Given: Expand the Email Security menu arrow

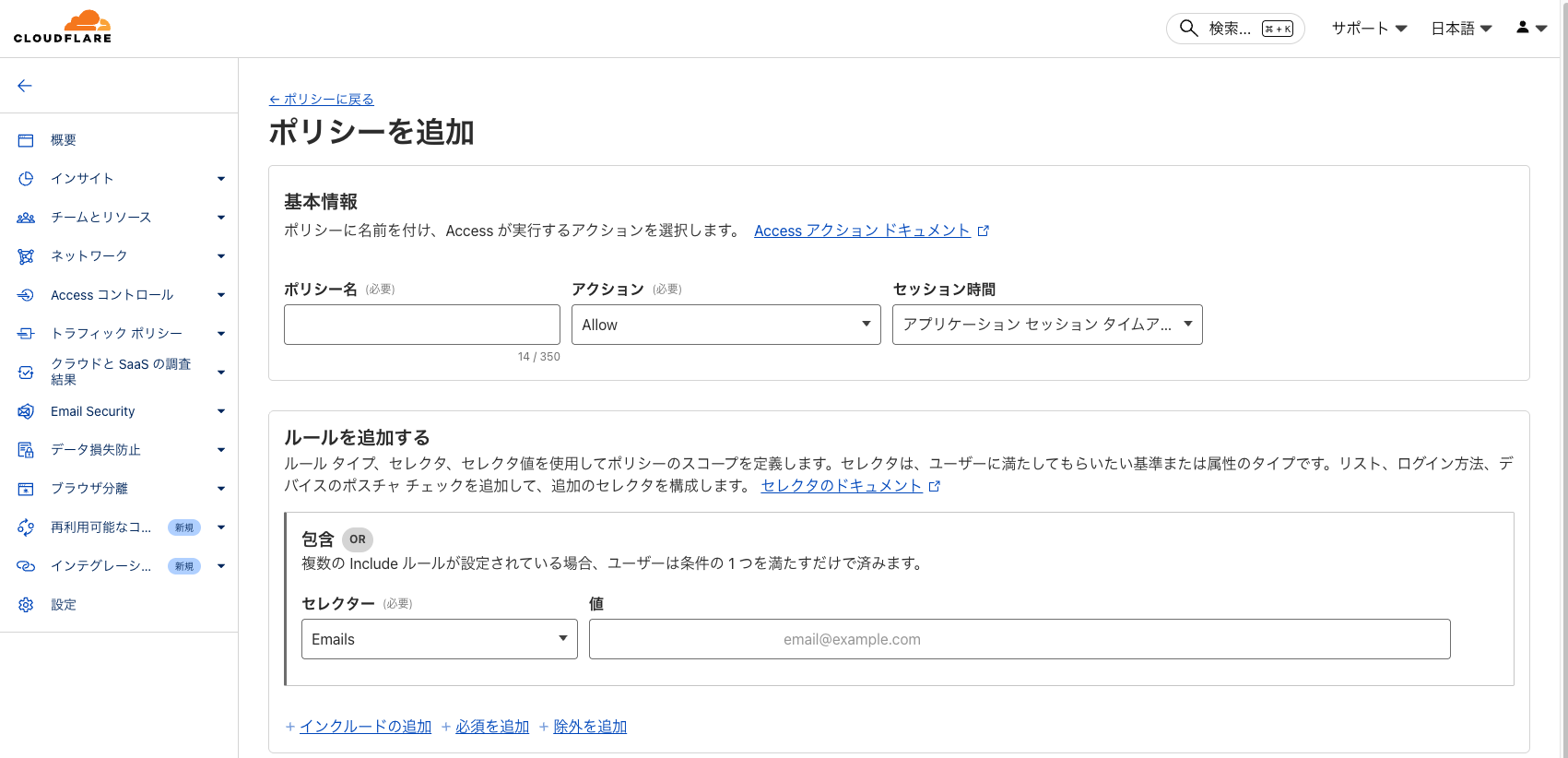Looking at the screenshot, I should [x=221, y=411].
